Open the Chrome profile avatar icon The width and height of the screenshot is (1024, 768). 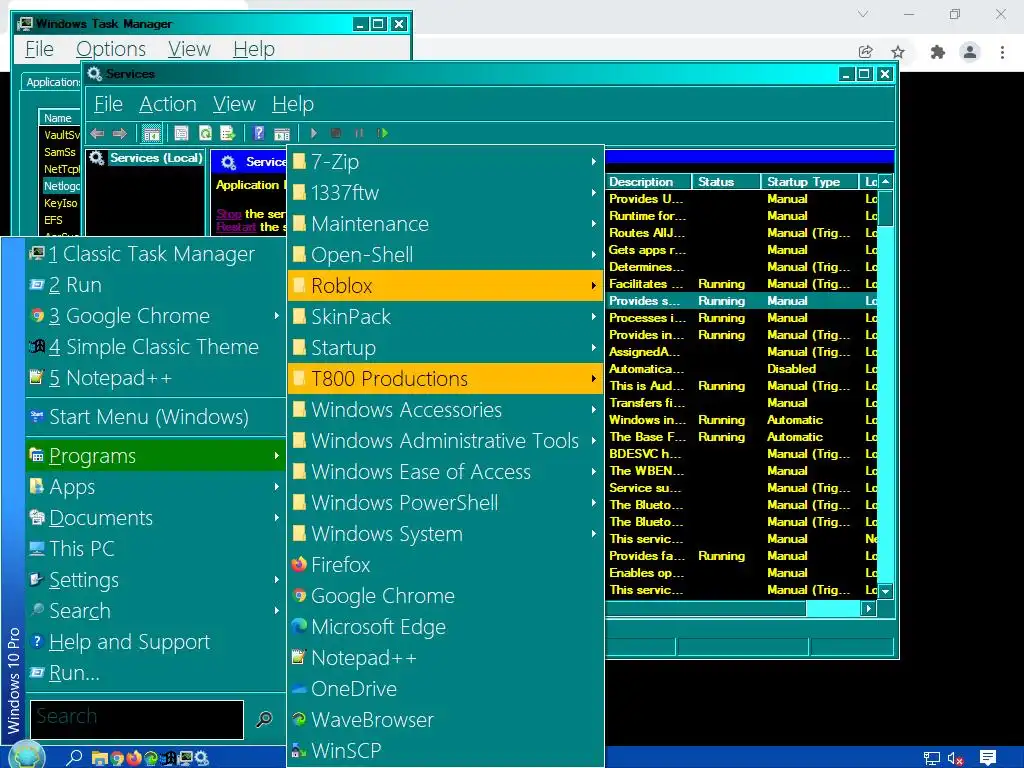tap(970, 52)
